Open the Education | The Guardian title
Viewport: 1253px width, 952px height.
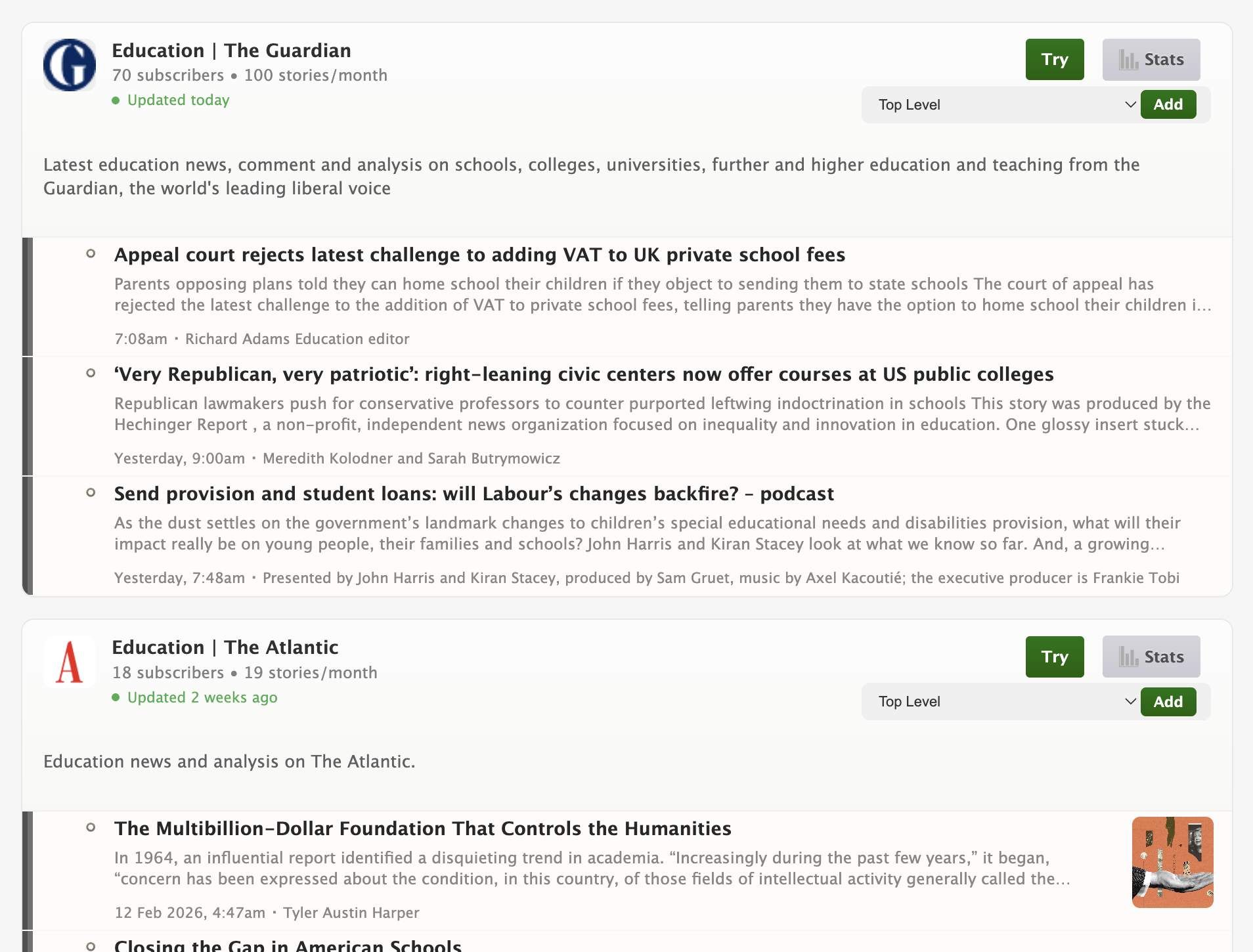231,51
